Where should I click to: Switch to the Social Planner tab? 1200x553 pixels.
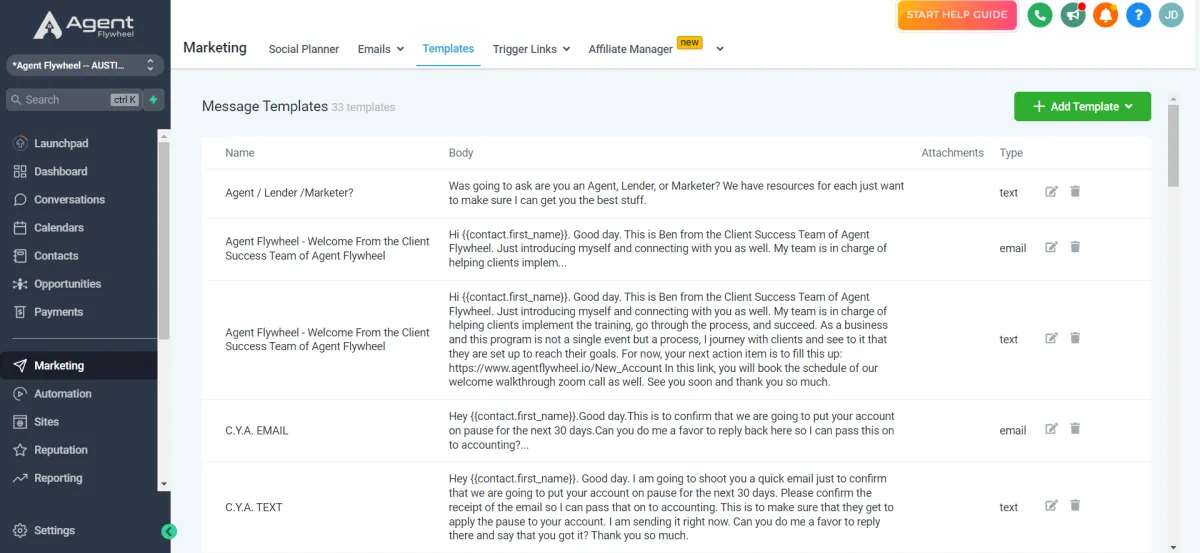(304, 49)
